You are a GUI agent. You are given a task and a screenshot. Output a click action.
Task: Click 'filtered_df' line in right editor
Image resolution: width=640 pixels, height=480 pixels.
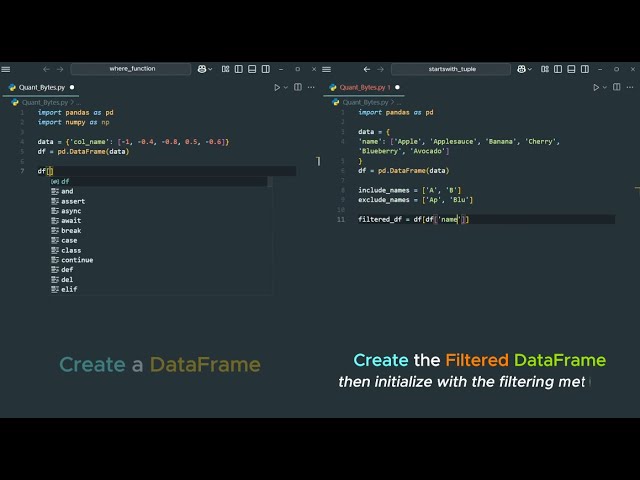point(413,220)
